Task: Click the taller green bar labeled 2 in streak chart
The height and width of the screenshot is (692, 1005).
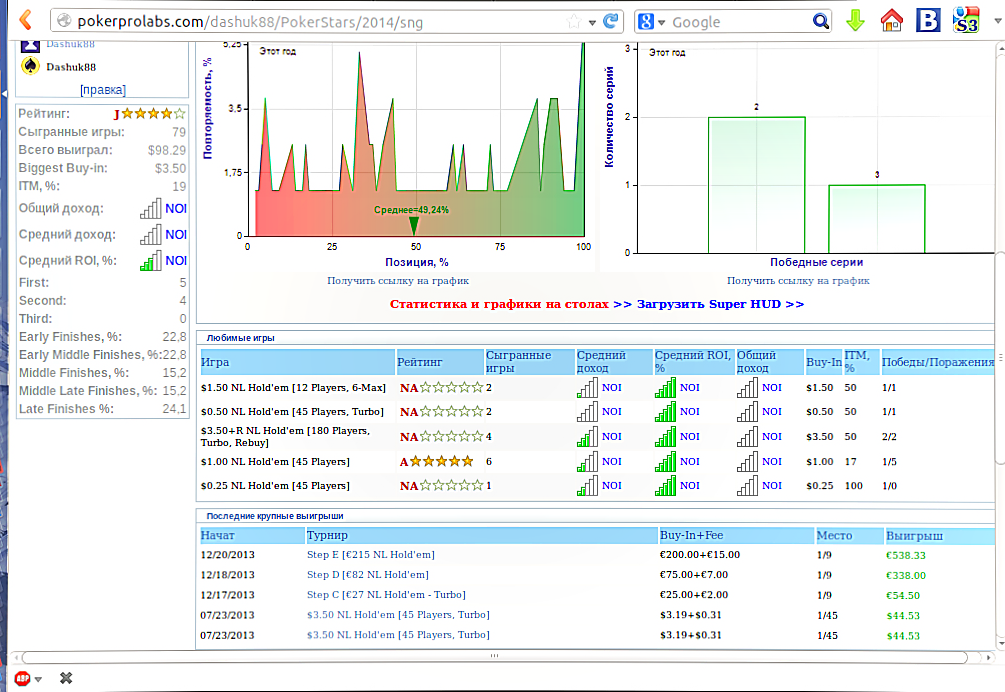Action: pyautogui.click(x=756, y=185)
